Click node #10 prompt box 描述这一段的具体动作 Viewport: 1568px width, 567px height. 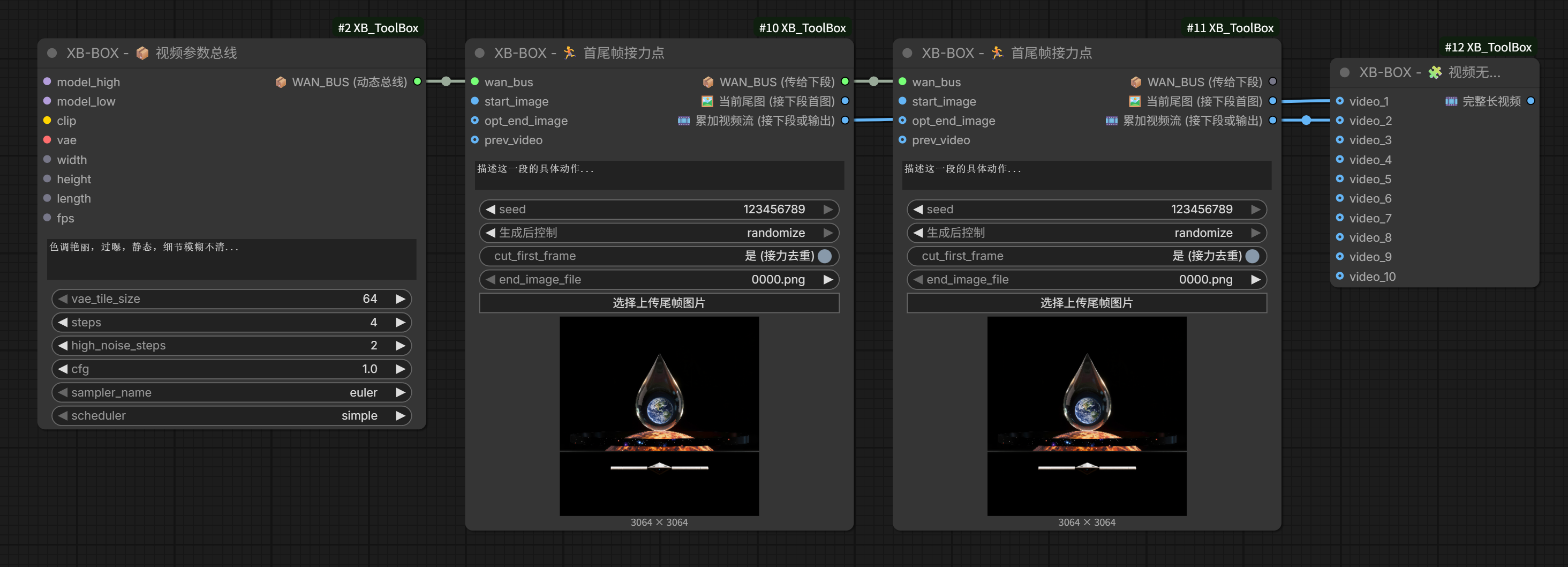659,175
